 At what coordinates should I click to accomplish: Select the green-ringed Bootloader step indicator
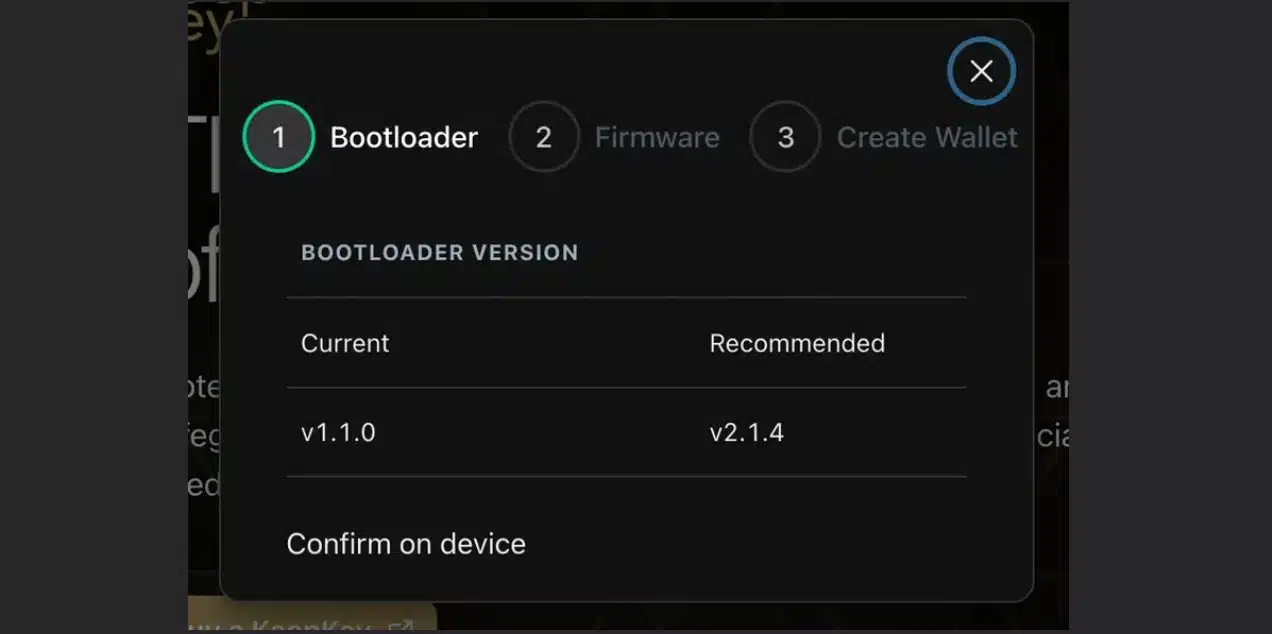279,137
